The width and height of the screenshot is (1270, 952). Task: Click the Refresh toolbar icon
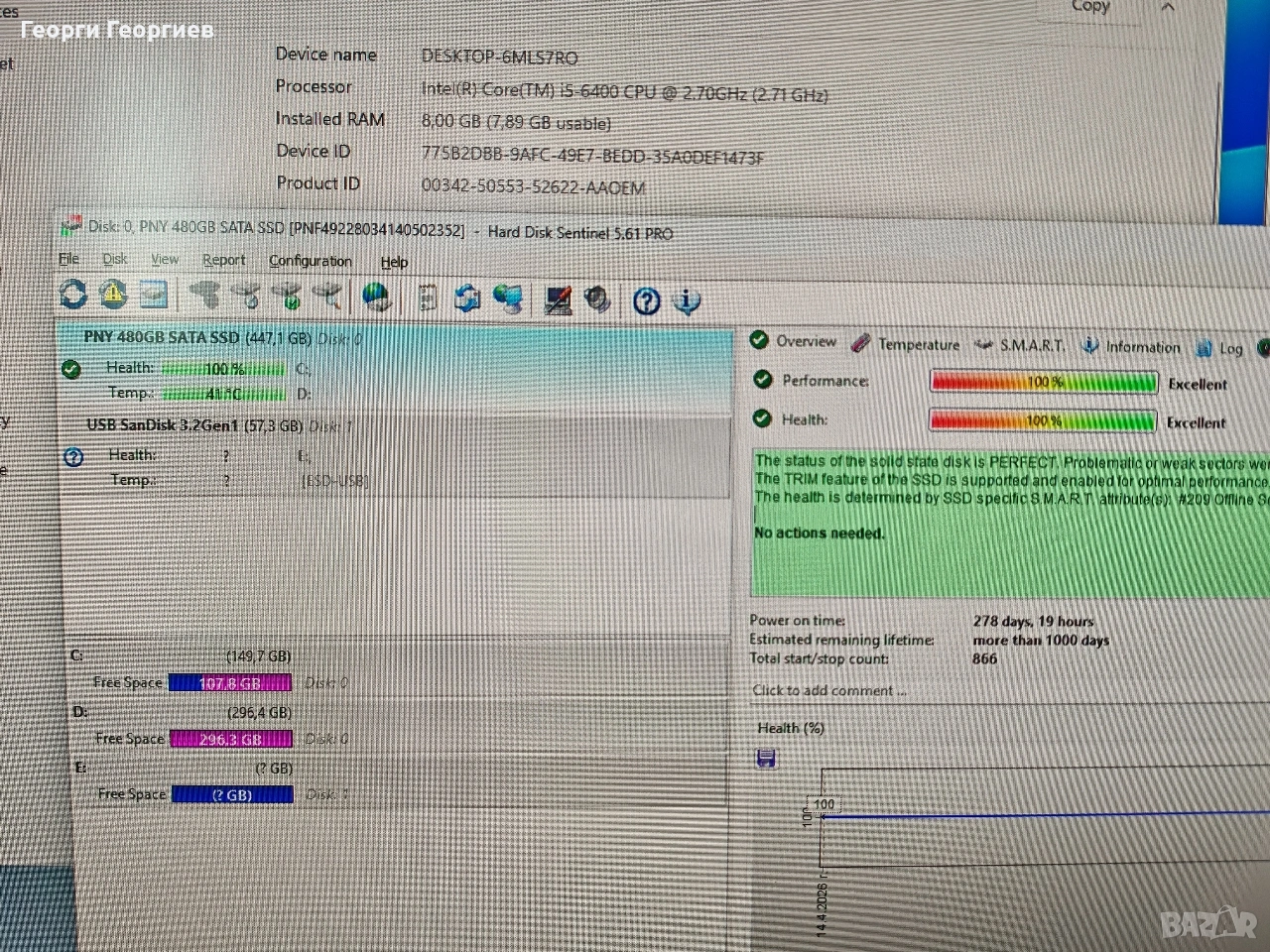[x=73, y=294]
